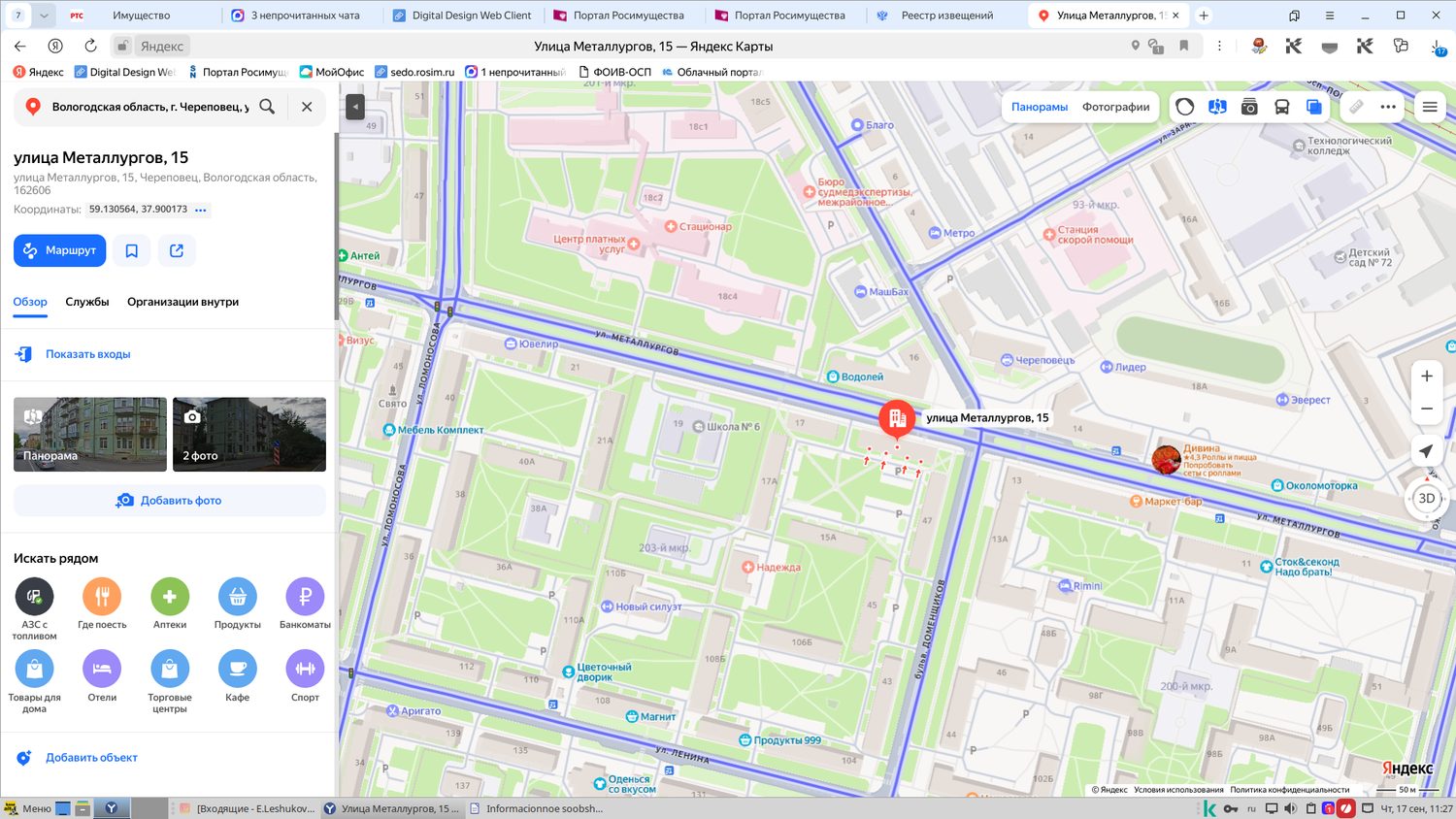Screen dimensions: 1456x819
Task: Save place with the bookmark icon beside Маршрут
Action: click(x=132, y=250)
